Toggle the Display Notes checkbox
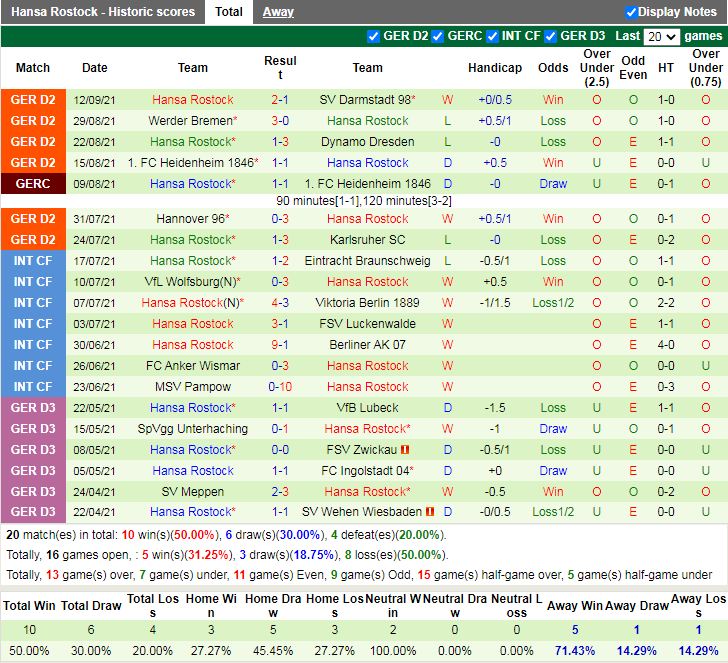The image size is (728, 663). [631, 12]
